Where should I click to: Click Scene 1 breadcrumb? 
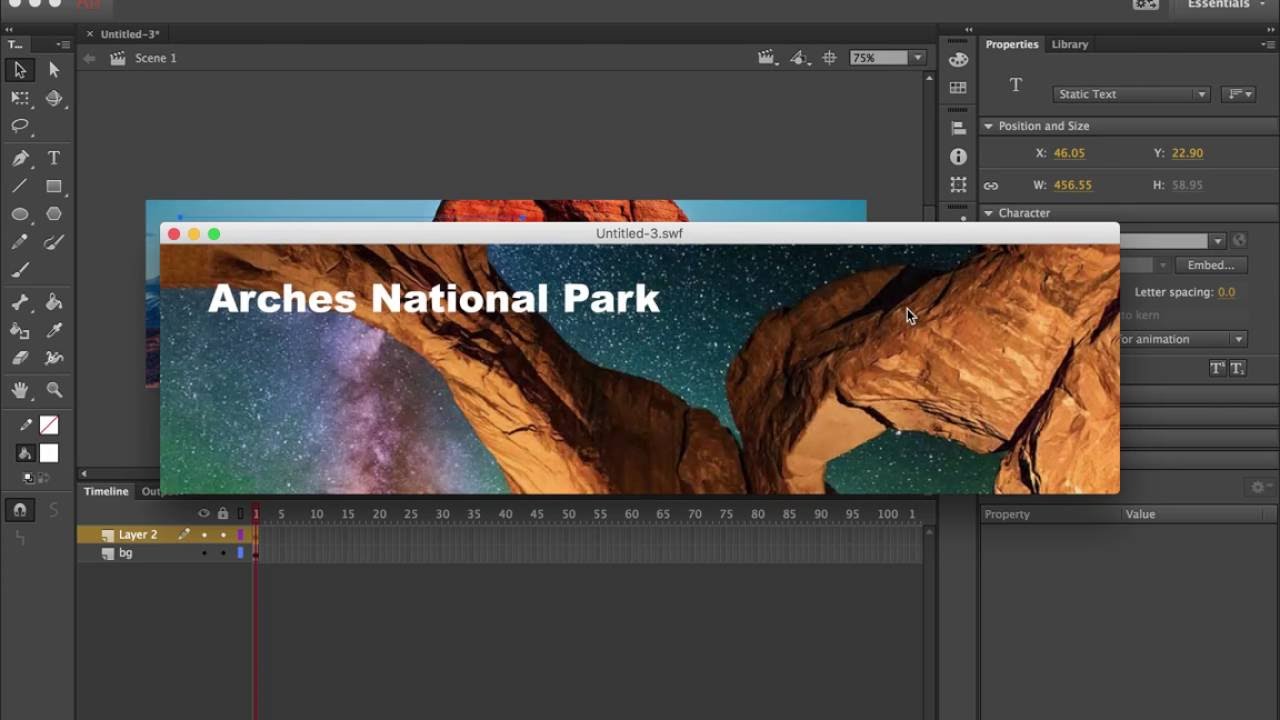(x=155, y=58)
